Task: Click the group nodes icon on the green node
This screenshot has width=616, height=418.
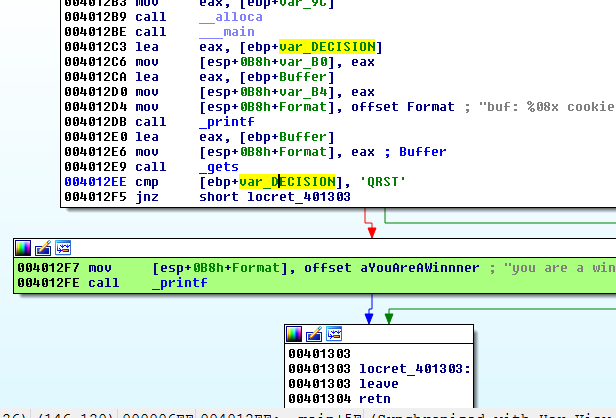Action: tap(60, 248)
